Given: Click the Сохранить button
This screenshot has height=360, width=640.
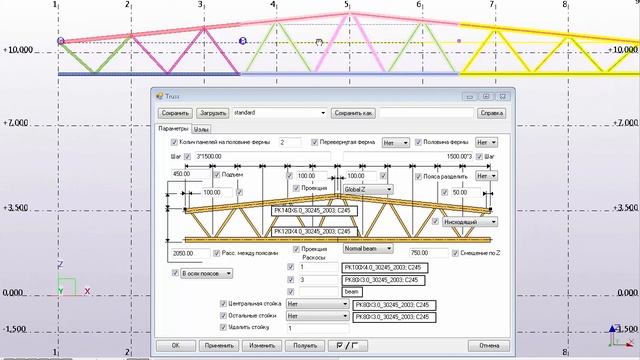Looking at the screenshot, I should point(175,113).
